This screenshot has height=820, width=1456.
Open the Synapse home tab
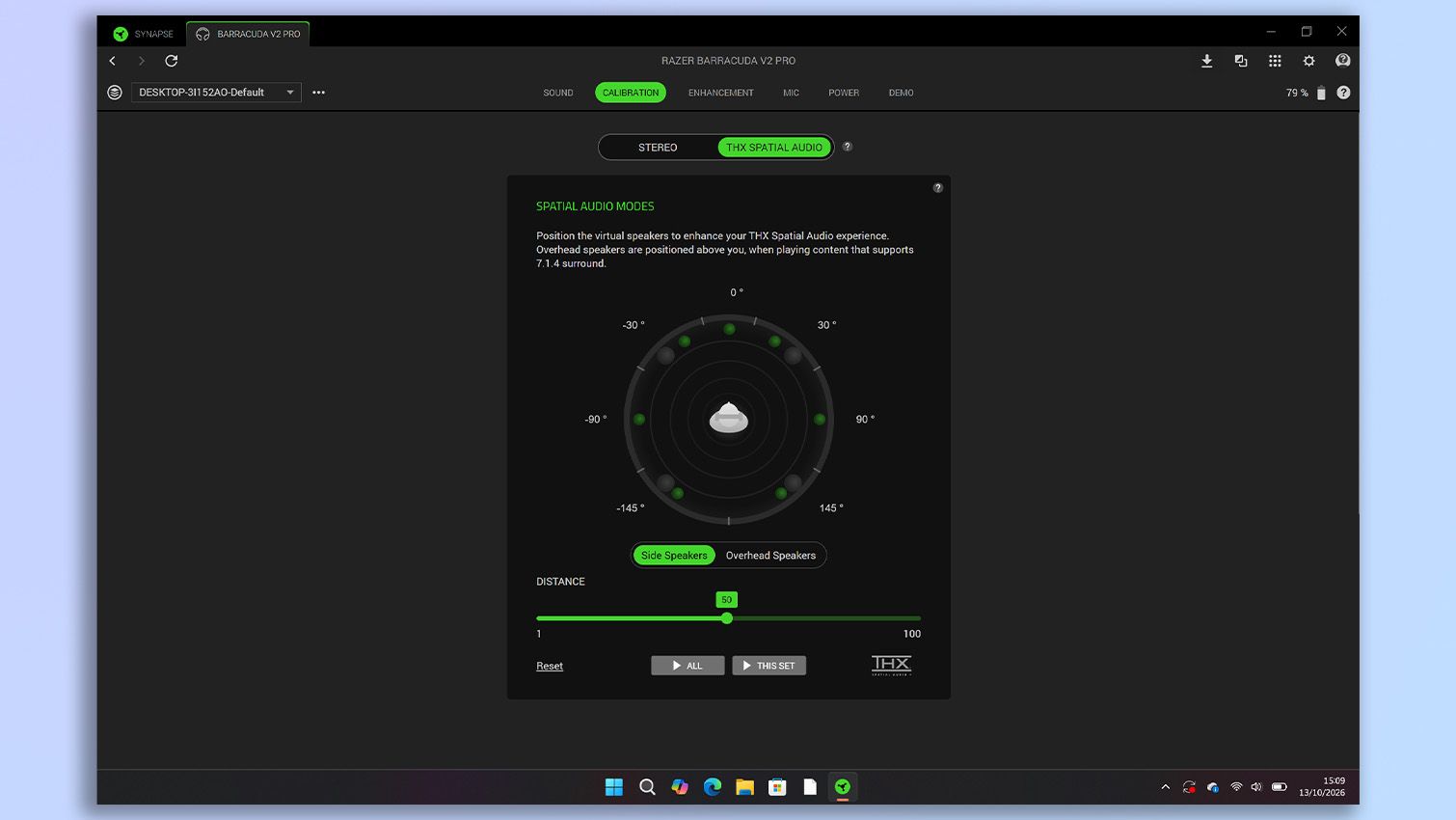tap(144, 34)
